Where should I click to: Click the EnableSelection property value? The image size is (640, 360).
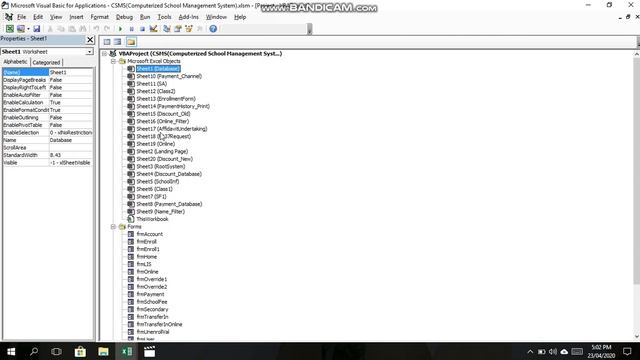coord(71,133)
